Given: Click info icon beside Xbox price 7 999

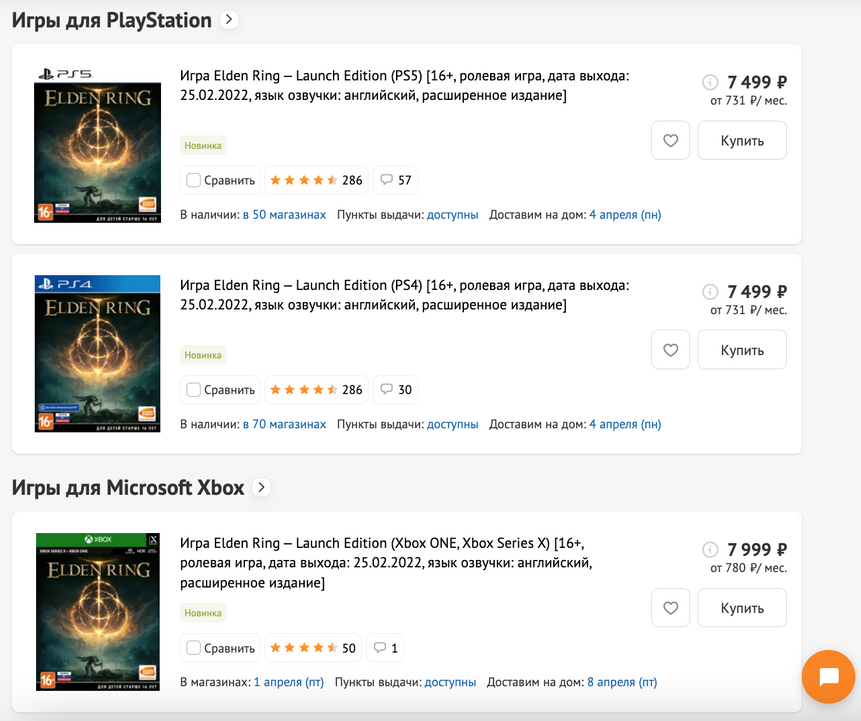Looking at the screenshot, I should coord(710,549).
